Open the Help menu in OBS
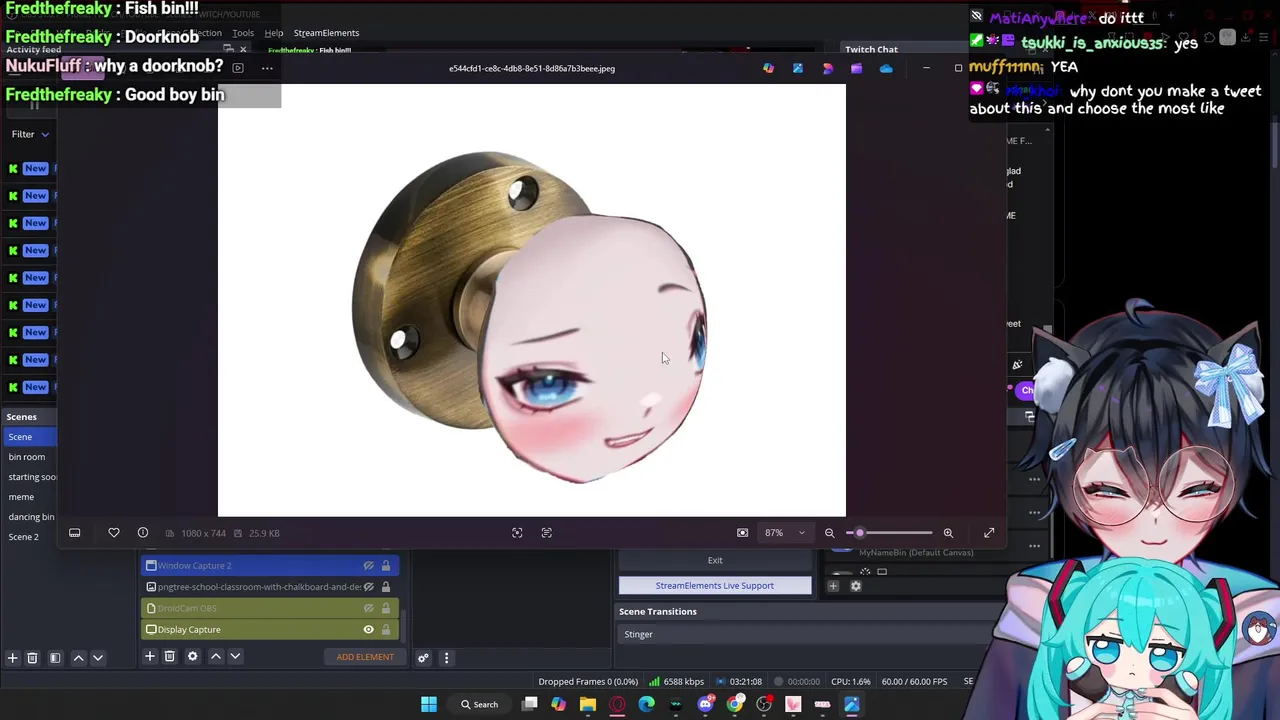The image size is (1280, 720). click(273, 33)
